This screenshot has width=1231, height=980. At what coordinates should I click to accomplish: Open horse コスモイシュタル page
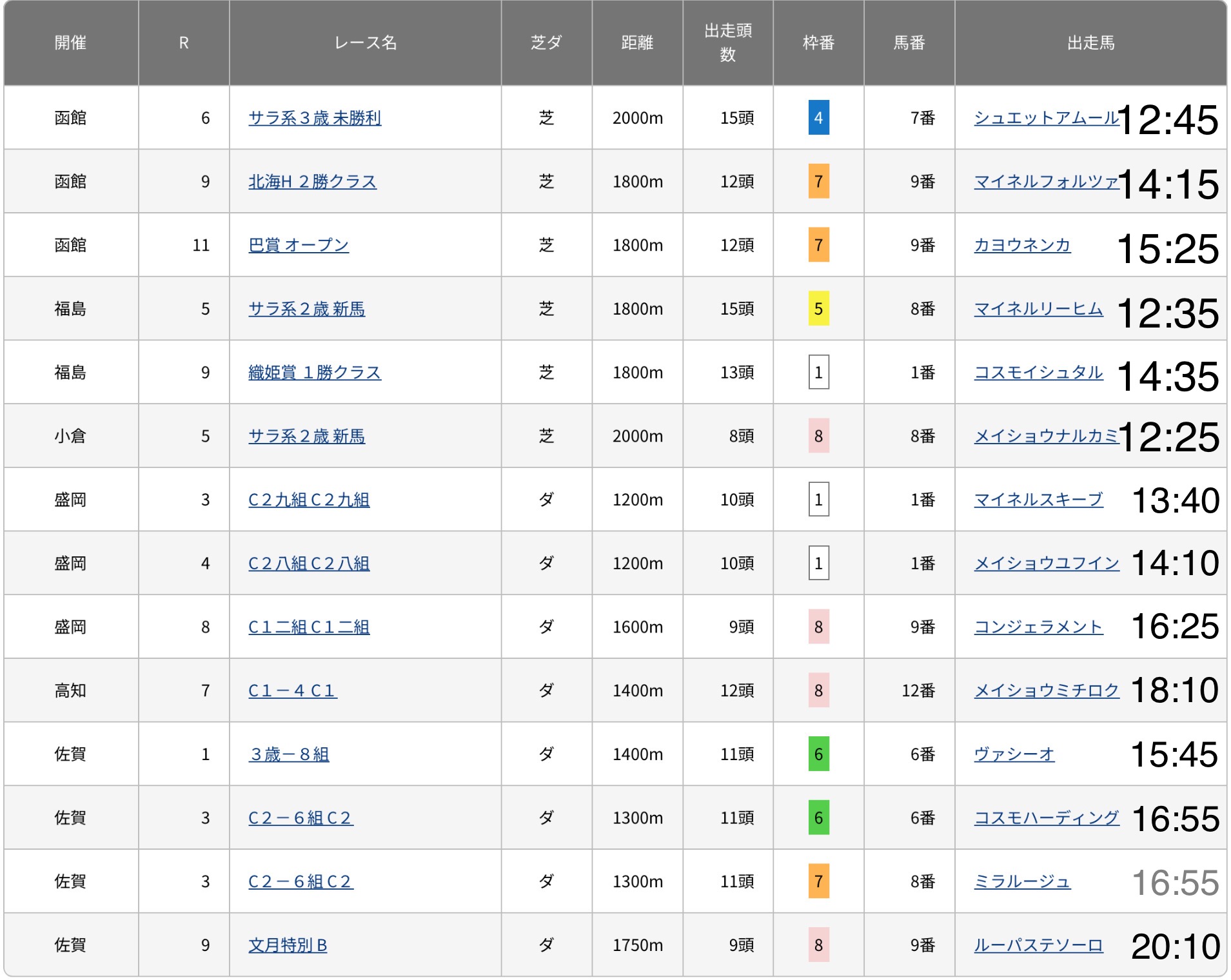(x=1038, y=373)
